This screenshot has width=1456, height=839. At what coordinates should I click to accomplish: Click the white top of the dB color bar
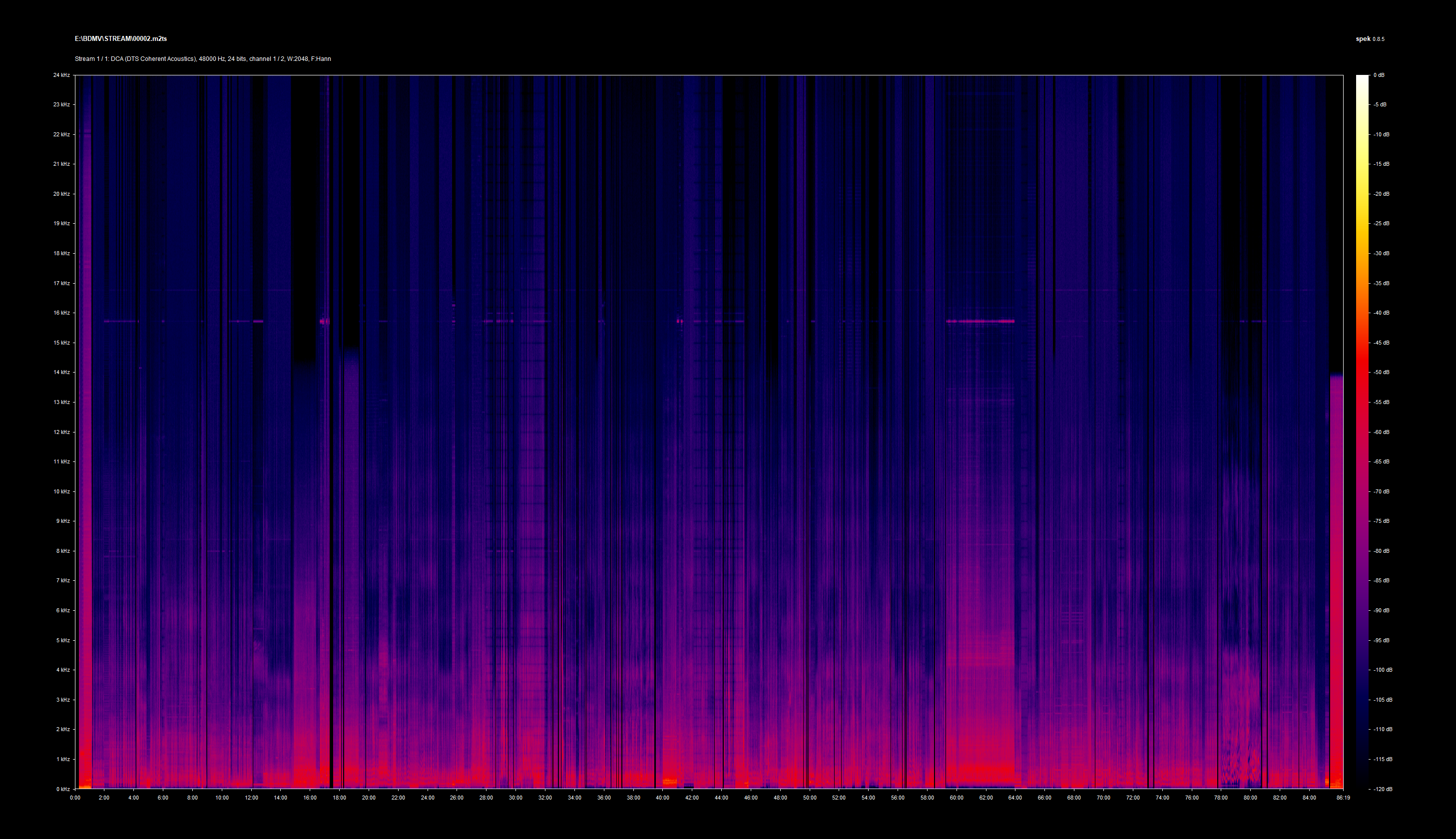point(1362,81)
